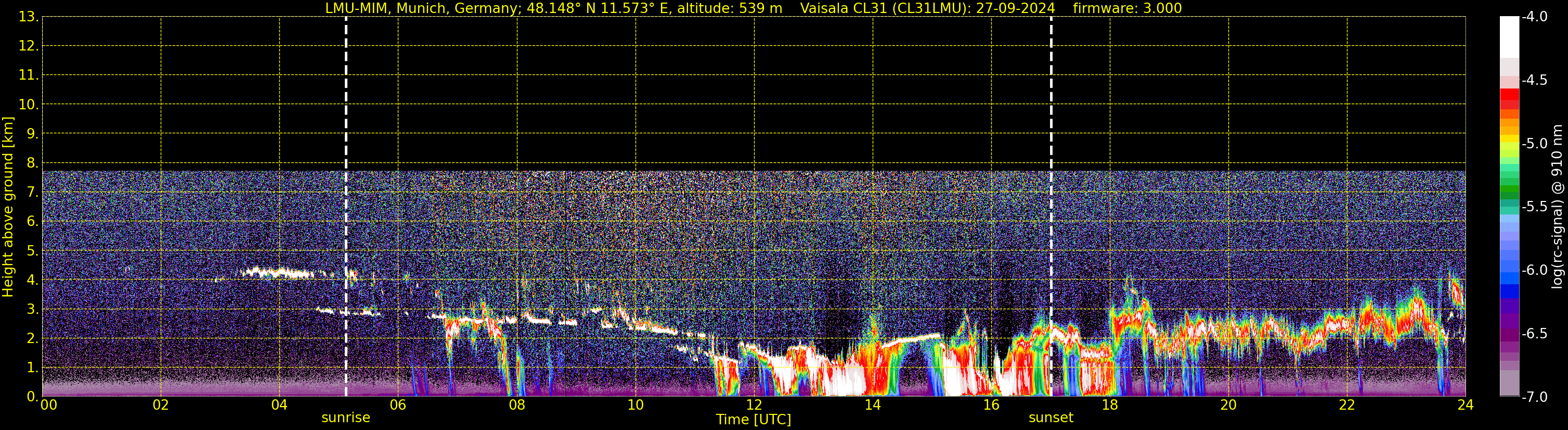Click the white sunset dashed vertical line
The width and height of the screenshot is (1568, 430).
tap(1051, 122)
